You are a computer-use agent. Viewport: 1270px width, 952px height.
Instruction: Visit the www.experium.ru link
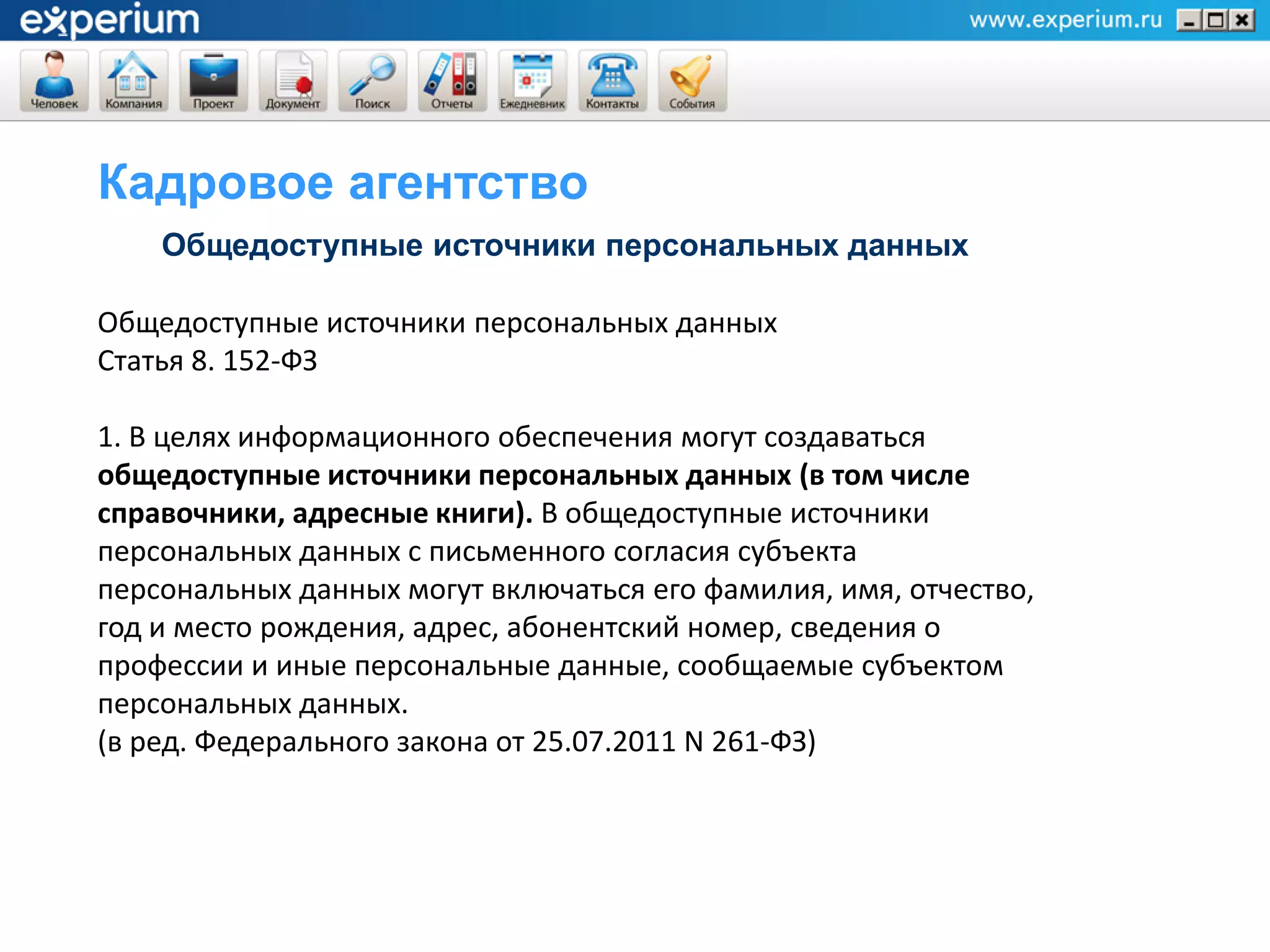[1065, 20]
